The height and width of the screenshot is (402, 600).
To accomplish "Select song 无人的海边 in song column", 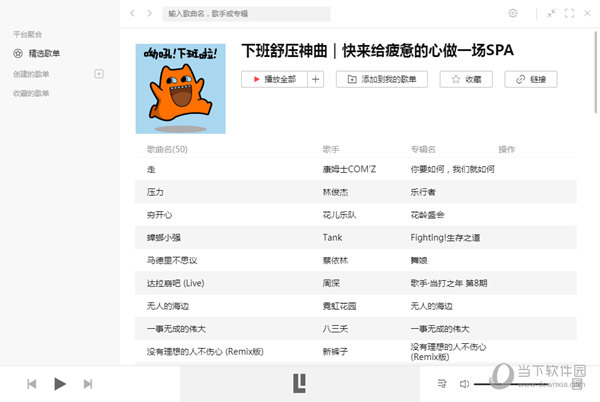I will 168,306.
